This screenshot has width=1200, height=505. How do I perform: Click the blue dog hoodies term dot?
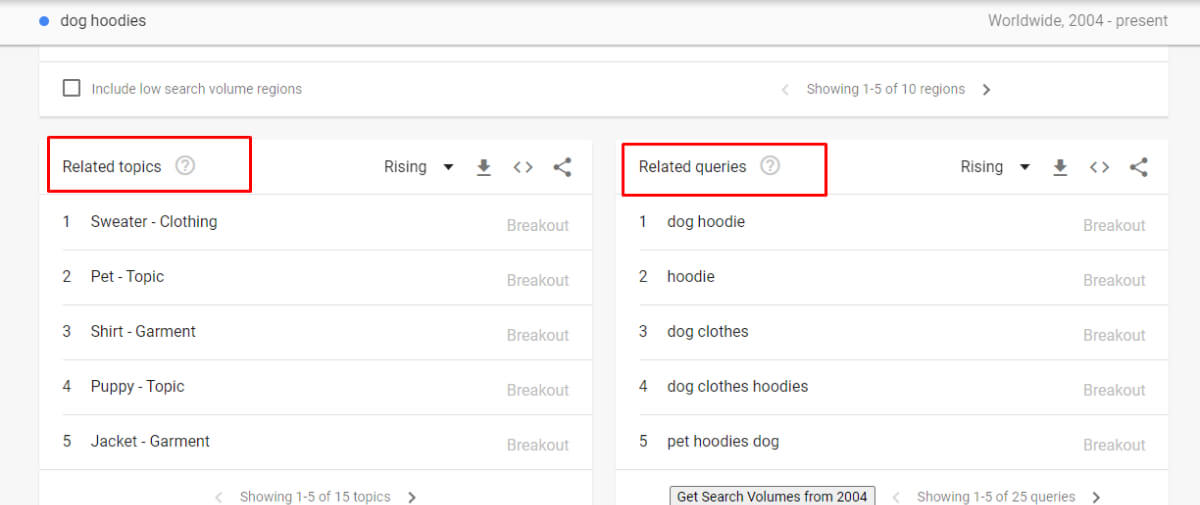[x=44, y=21]
